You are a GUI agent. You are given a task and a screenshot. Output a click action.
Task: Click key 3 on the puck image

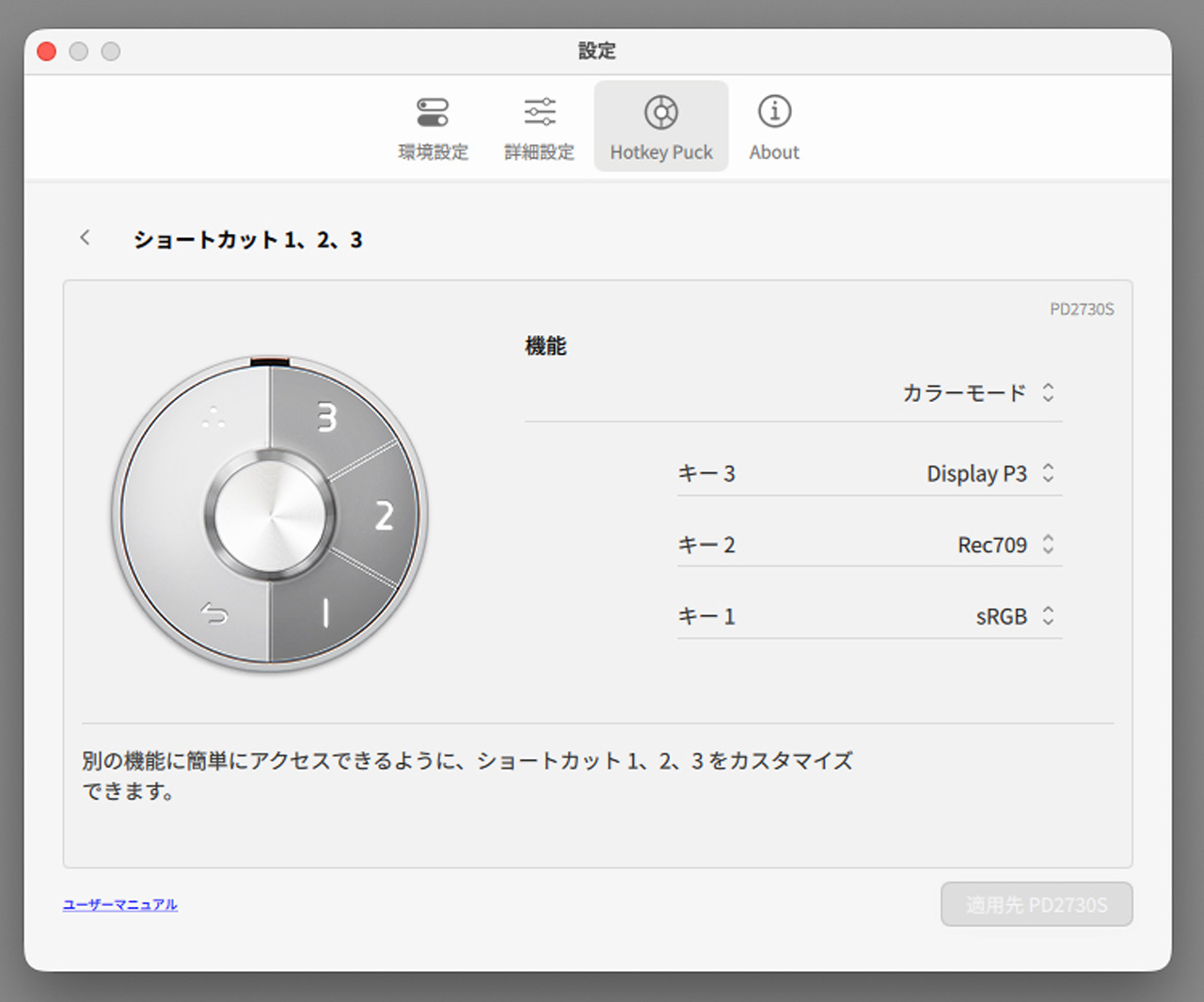coord(325,417)
